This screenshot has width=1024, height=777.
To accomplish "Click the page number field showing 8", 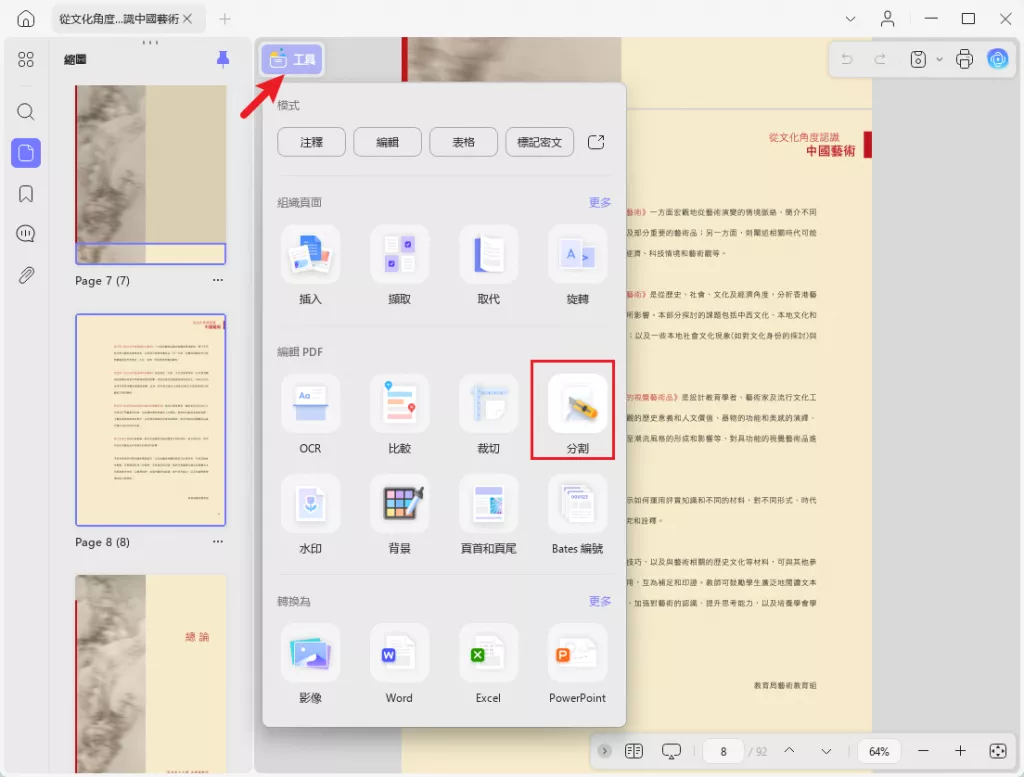I will pos(723,751).
